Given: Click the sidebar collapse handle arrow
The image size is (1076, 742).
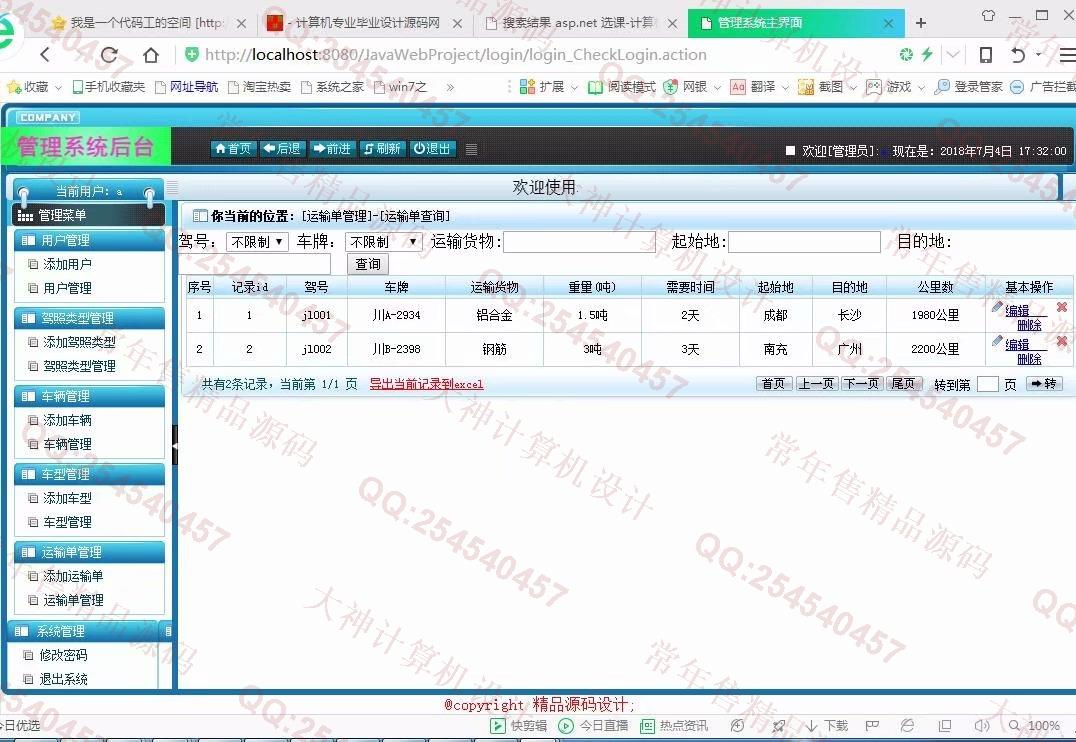Looking at the screenshot, I should (175, 445).
